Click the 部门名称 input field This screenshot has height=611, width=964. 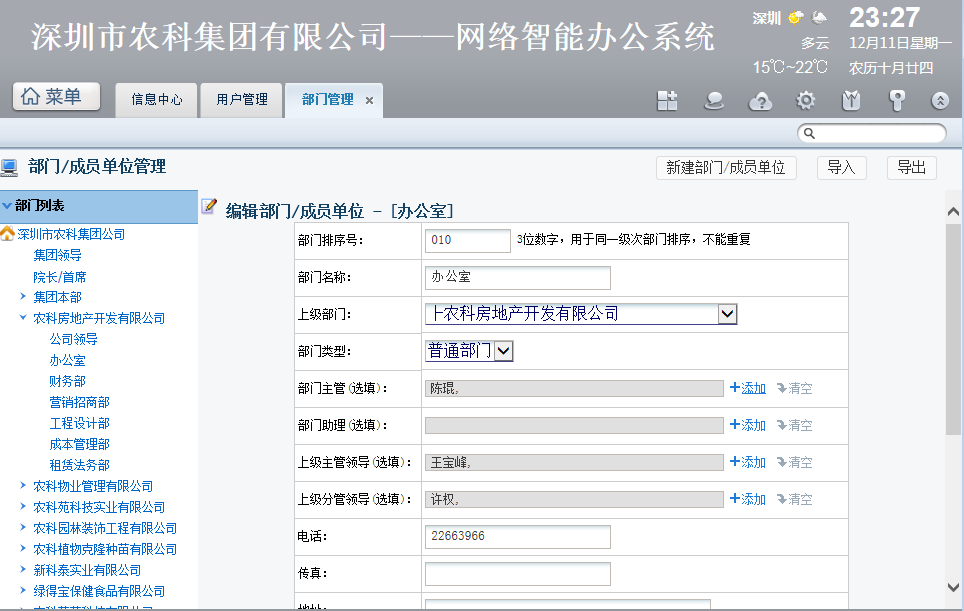pos(518,277)
